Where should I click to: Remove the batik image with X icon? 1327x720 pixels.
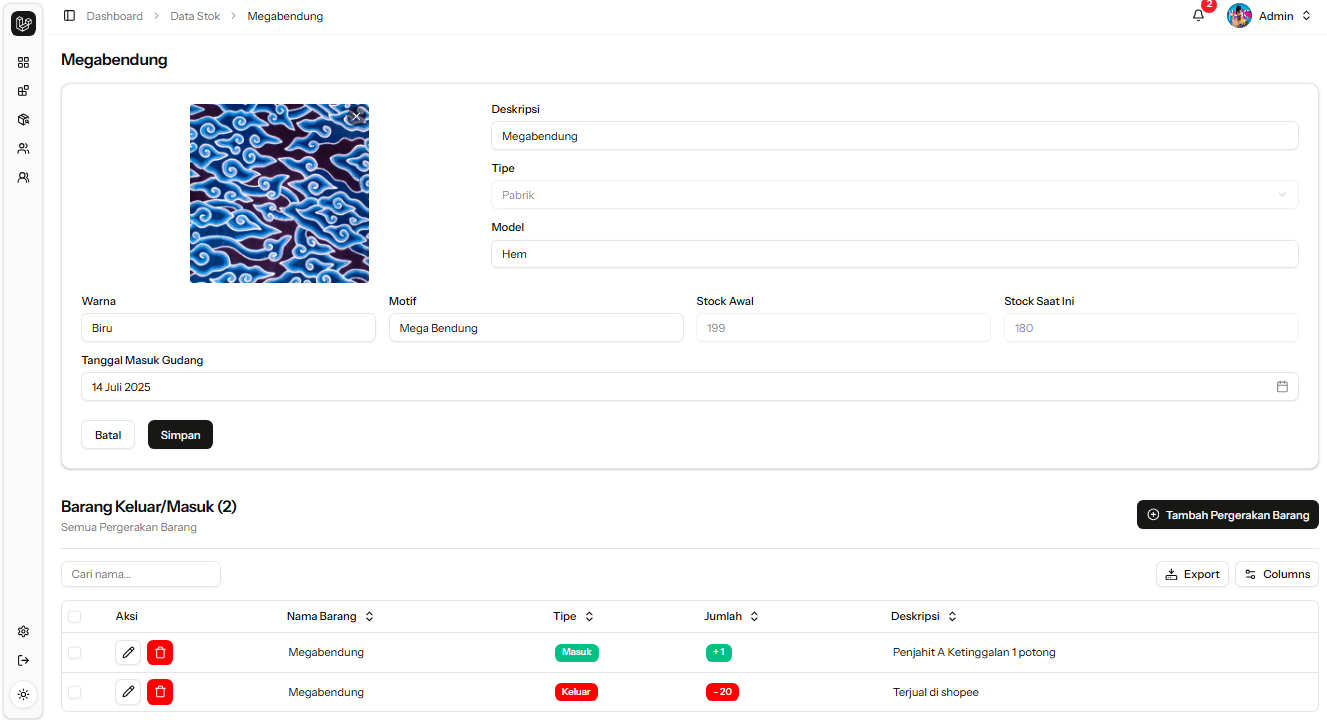click(x=357, y=116)
